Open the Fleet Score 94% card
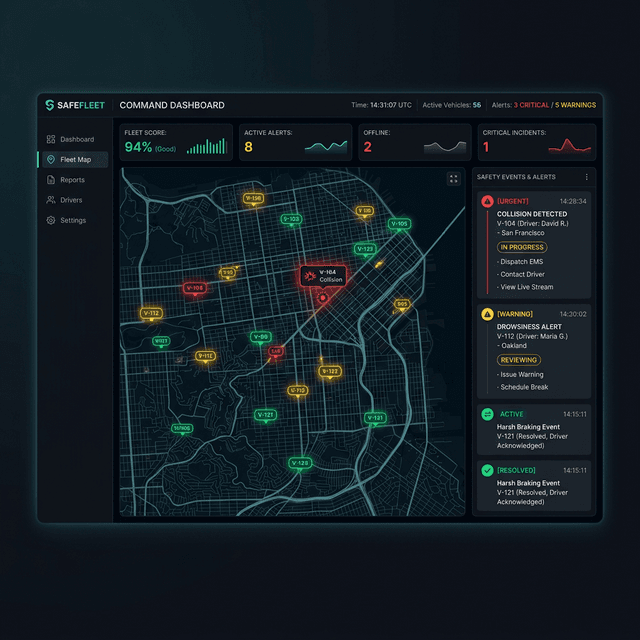Image resolution: width=640 pixels, height=640 pixels. pos(176,142)
